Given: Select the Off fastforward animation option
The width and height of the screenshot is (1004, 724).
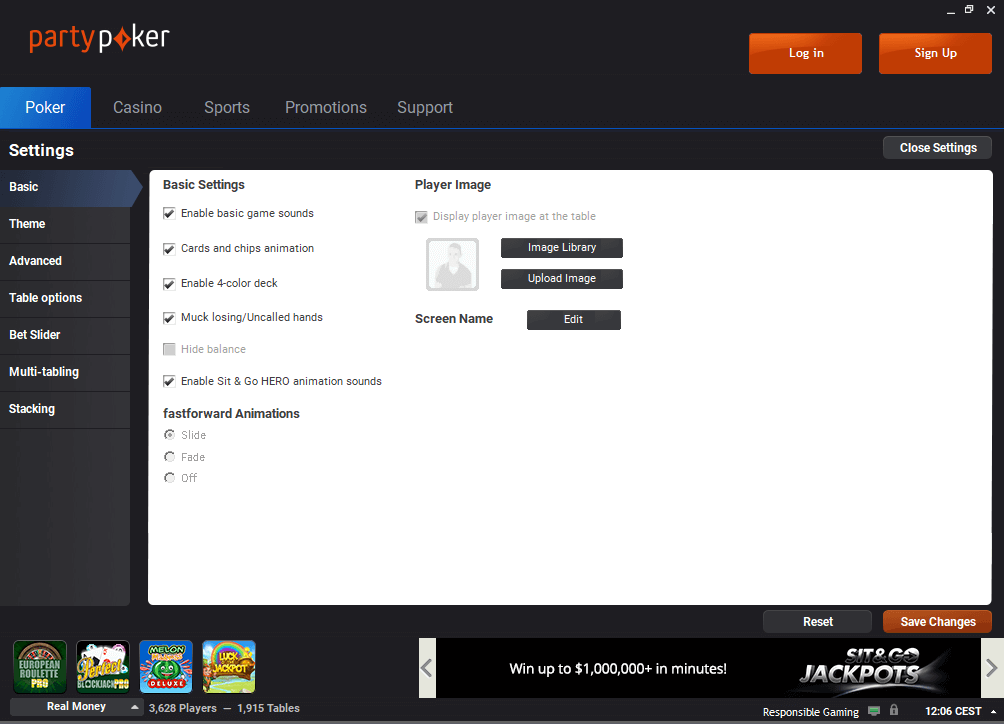Looking at the screenshot, I should 169,478.
